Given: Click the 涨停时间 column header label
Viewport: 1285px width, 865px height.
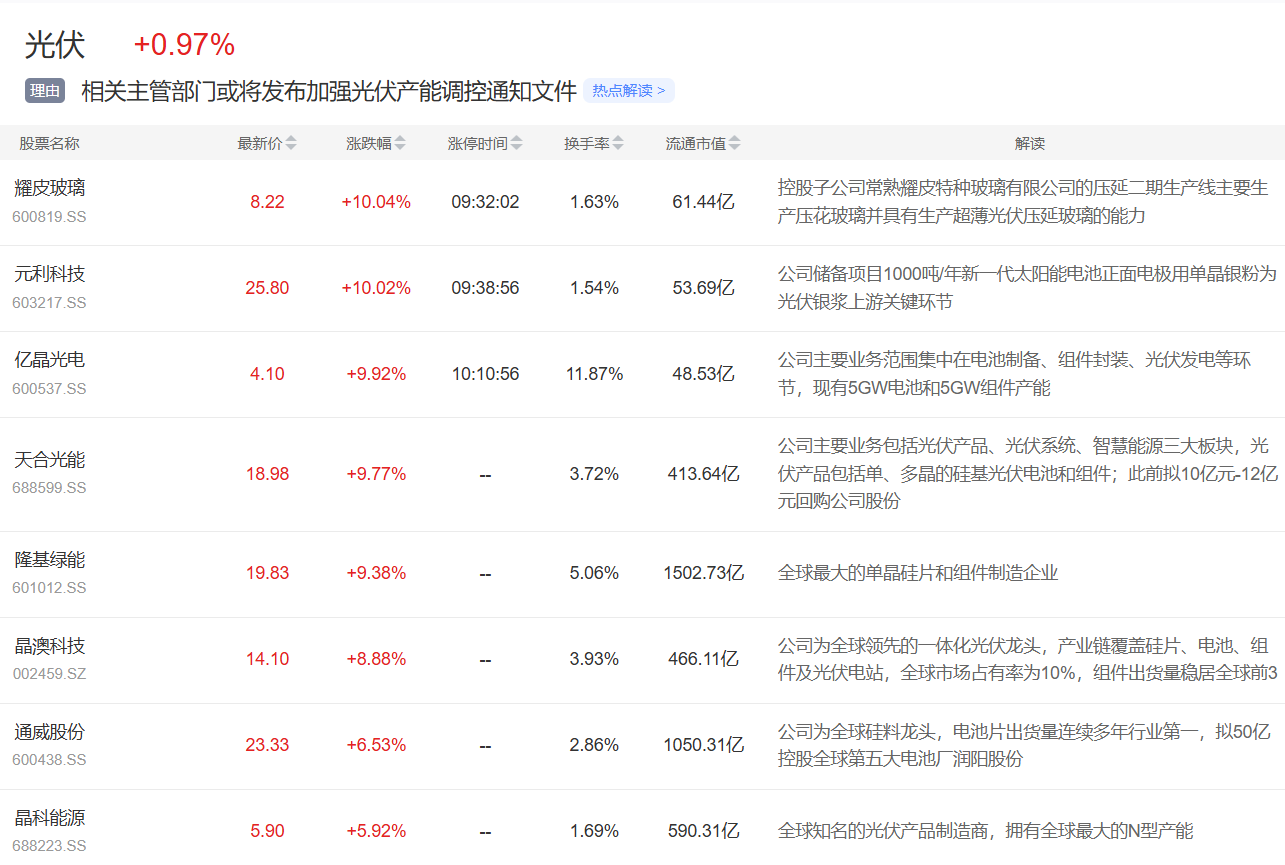Looking at the screenshot, I should click(478, 143).
